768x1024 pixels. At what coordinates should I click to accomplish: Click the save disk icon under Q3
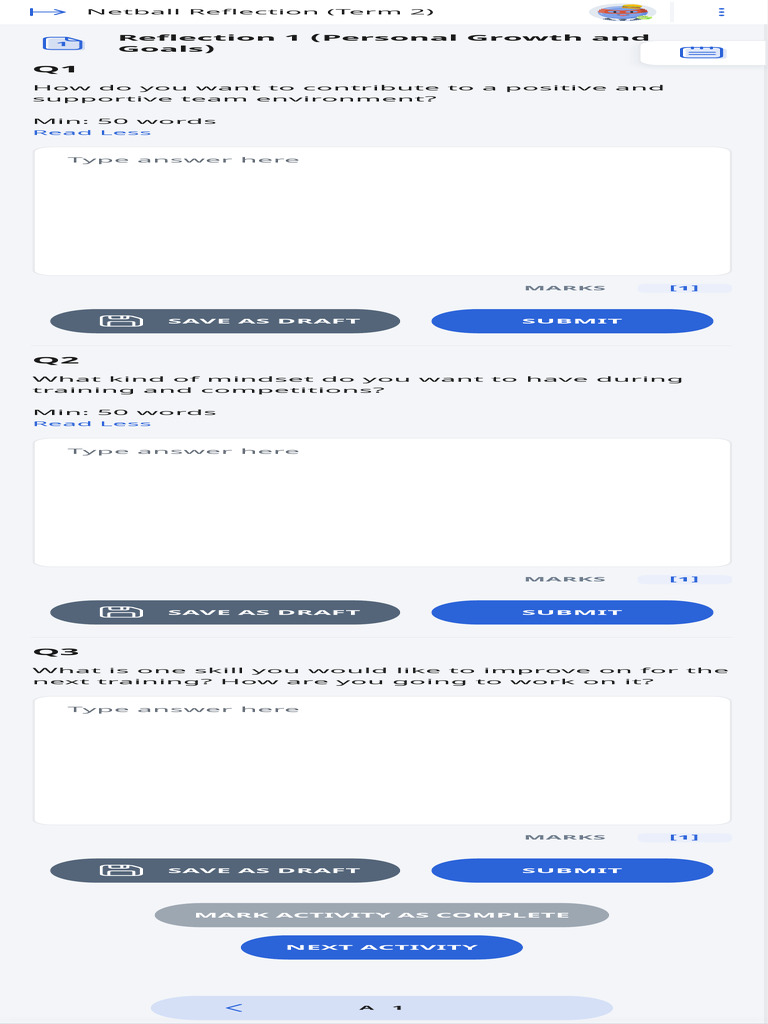[121, 870]
